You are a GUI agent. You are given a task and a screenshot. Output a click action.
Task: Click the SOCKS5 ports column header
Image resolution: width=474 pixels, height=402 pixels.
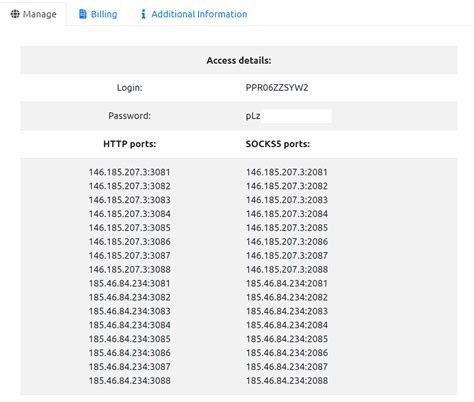click(278, 144)
